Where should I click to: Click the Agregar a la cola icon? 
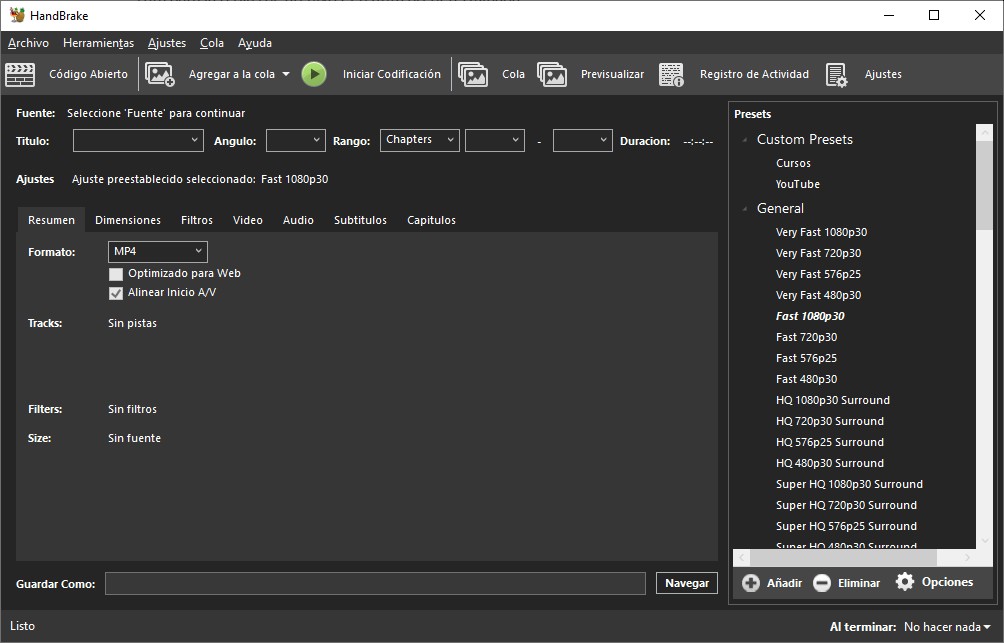(160, 74)
